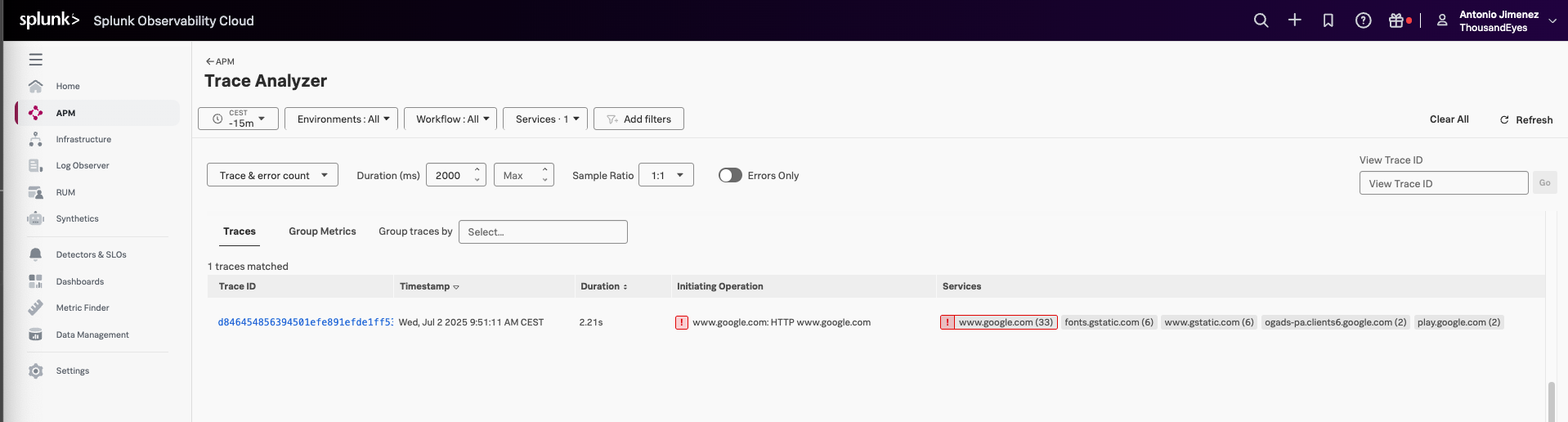Viewport: 1568px width, 422px height.
Task: Sort by the Duration column
Action: click(x=604, y=286)
